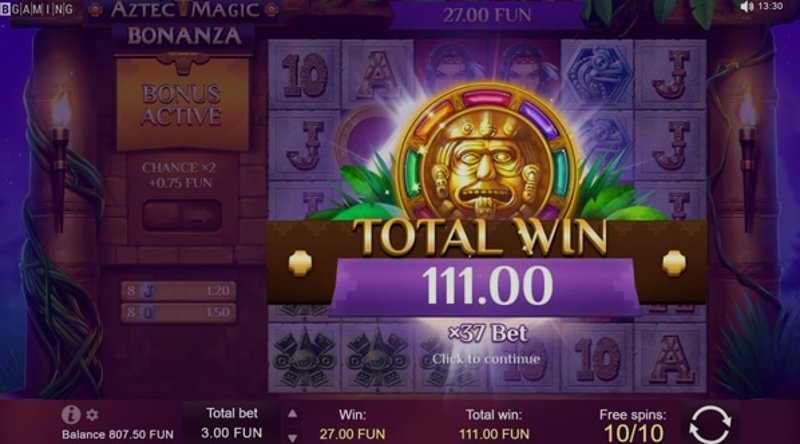The height and width of the screenshot is (444, 800).
Task: Mute sound with speaker icon
Action: click(747, 7)
